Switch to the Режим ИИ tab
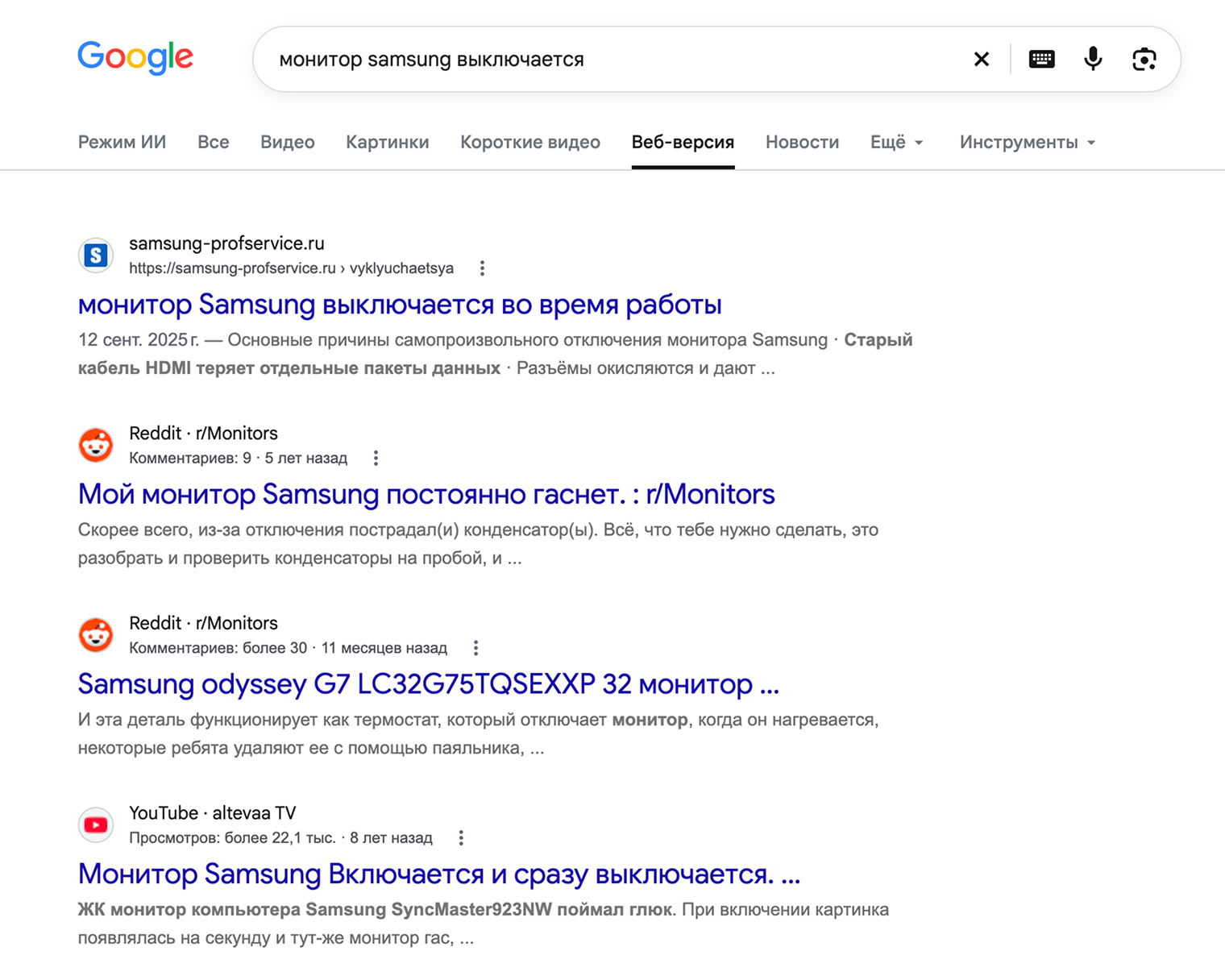Screen dimensions: 1225x980 [x=122, y=143]
